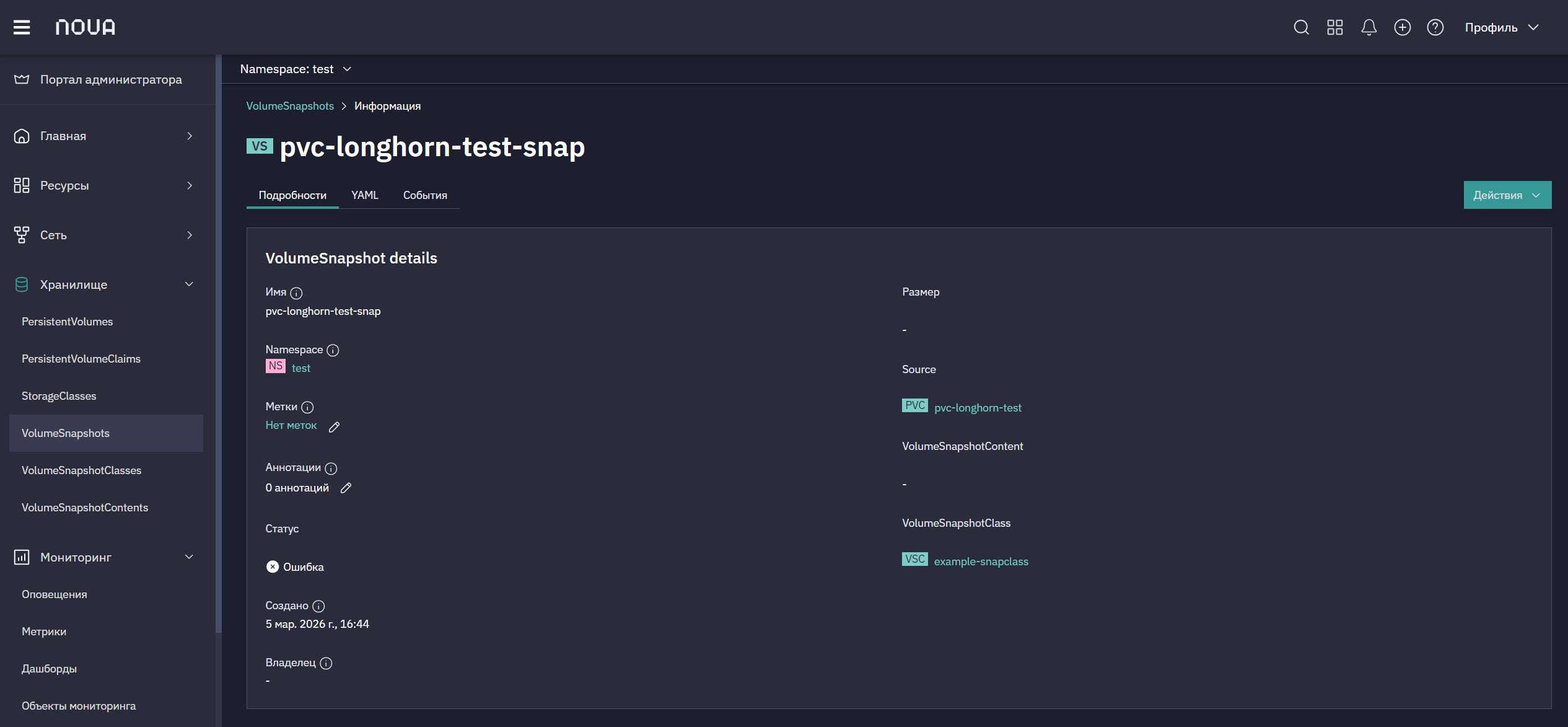Open the applications grid icon

(x=1335, y=27)
